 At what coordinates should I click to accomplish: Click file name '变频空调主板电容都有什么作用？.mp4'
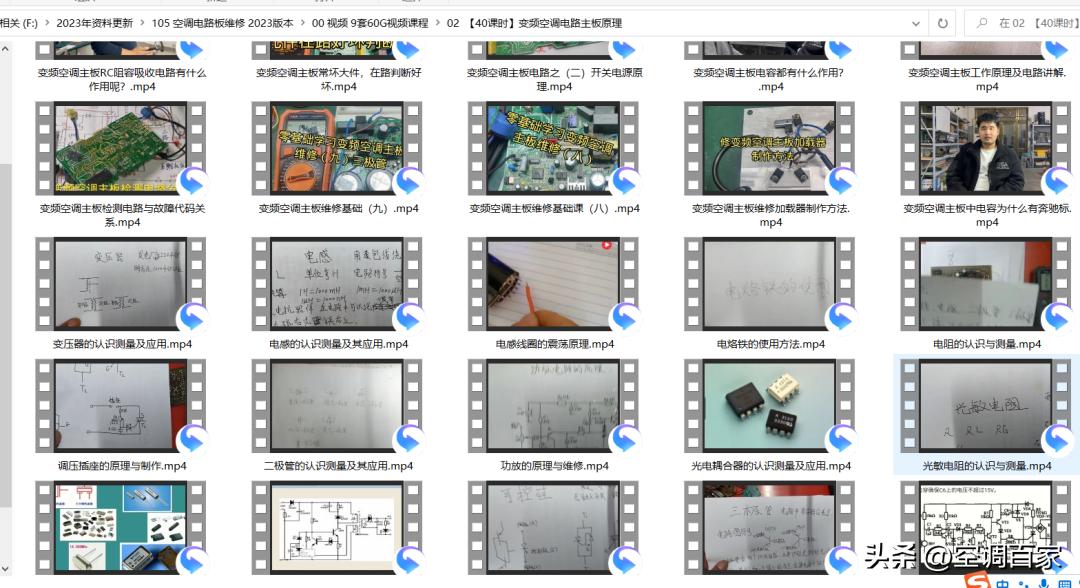click(x=770, y=79)
